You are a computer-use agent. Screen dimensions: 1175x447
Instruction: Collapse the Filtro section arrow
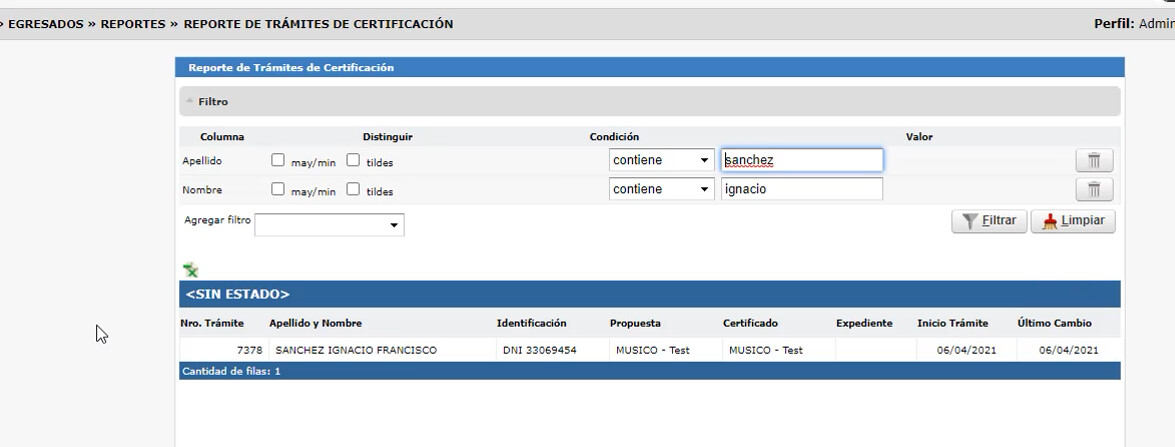point(190,102)
